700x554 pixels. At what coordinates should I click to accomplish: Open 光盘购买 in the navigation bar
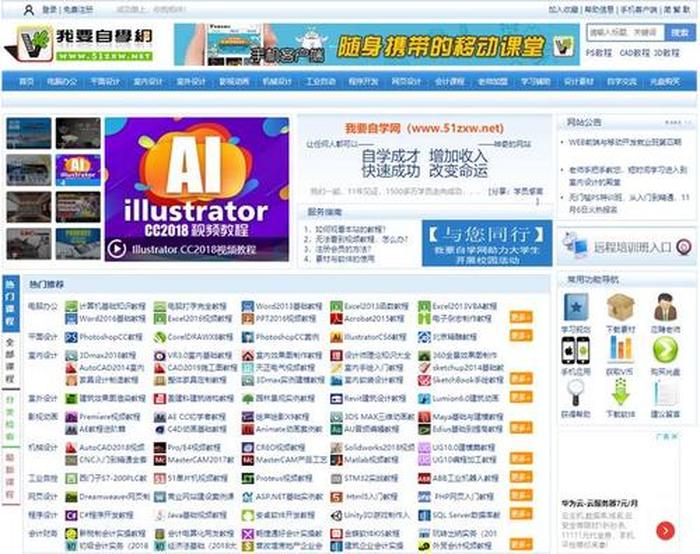point(665,82)
